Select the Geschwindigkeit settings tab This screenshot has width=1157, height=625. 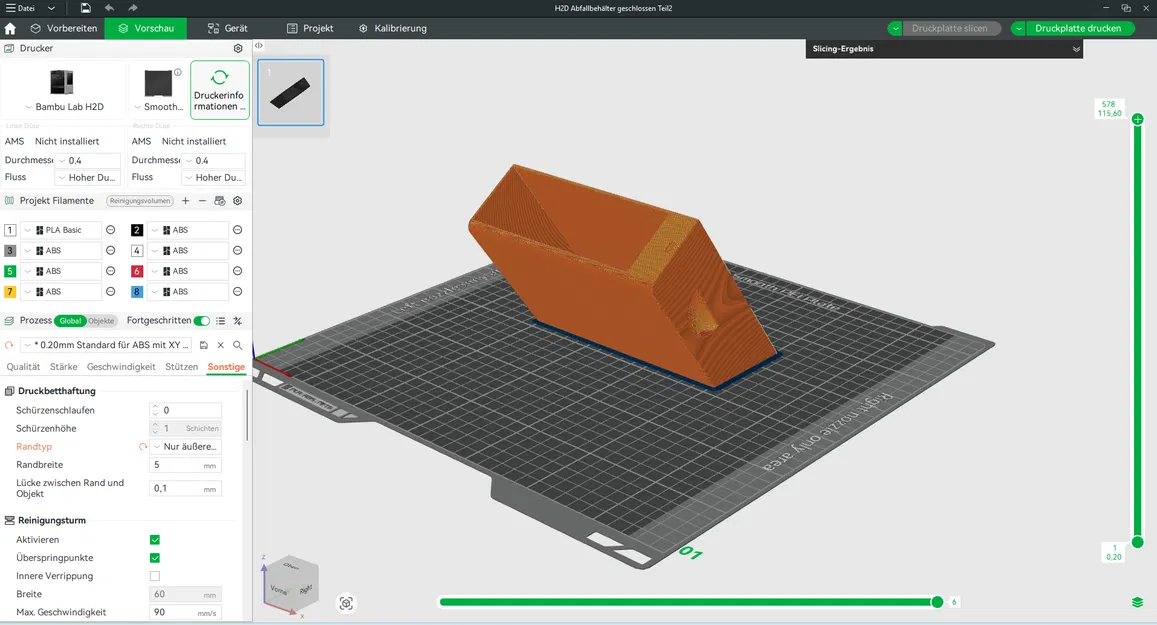coord(121,367)
